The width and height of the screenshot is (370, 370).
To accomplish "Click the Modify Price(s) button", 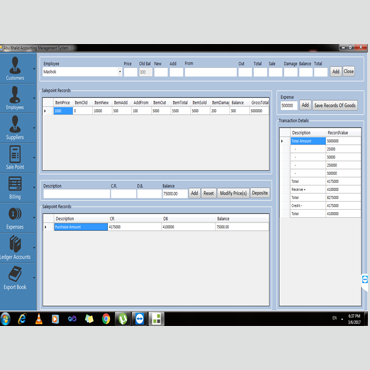I will pos(233,193).
